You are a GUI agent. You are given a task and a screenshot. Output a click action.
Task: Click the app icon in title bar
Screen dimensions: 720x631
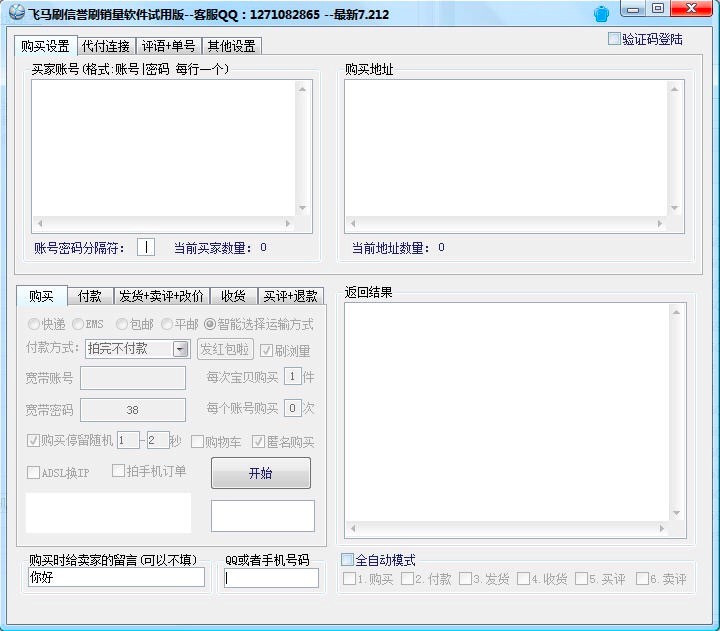tap(16, 13)
